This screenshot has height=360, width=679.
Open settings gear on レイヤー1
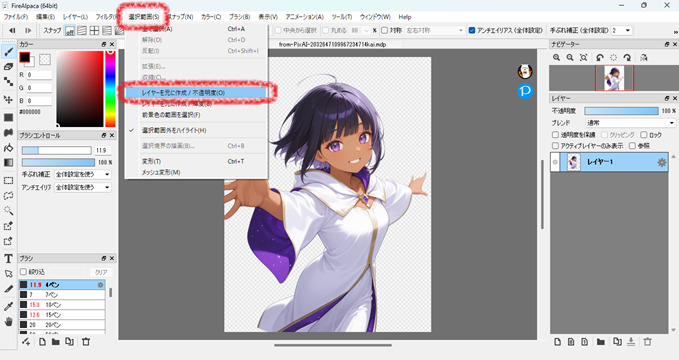tap(662, 162)
